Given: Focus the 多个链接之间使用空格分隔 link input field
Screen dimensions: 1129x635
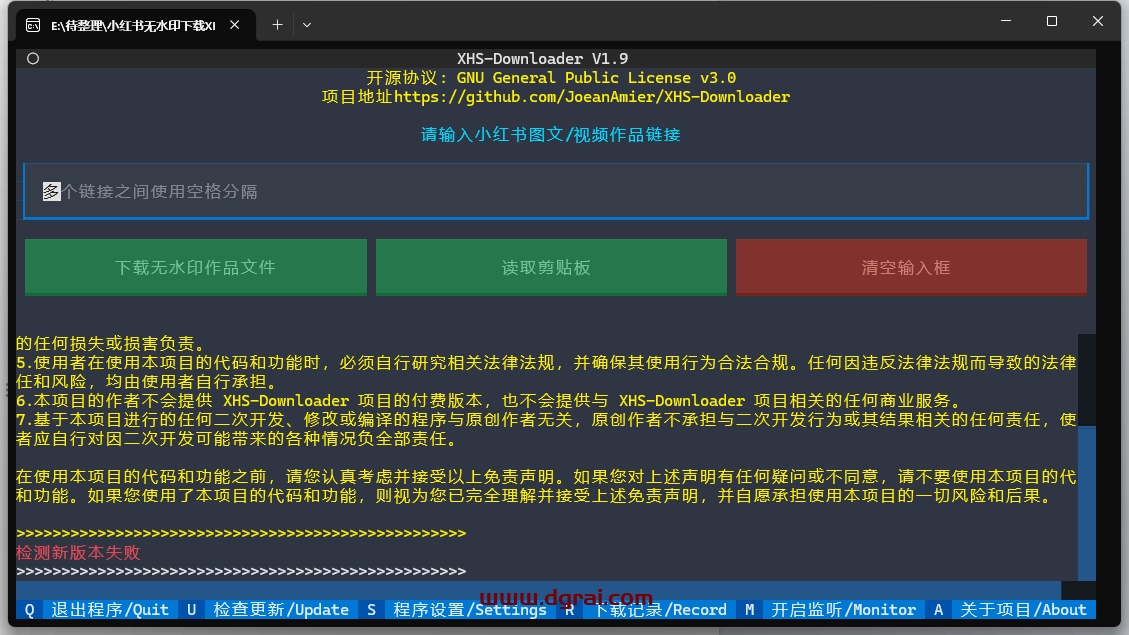Looking at the screenshot, I should point(556,192).
